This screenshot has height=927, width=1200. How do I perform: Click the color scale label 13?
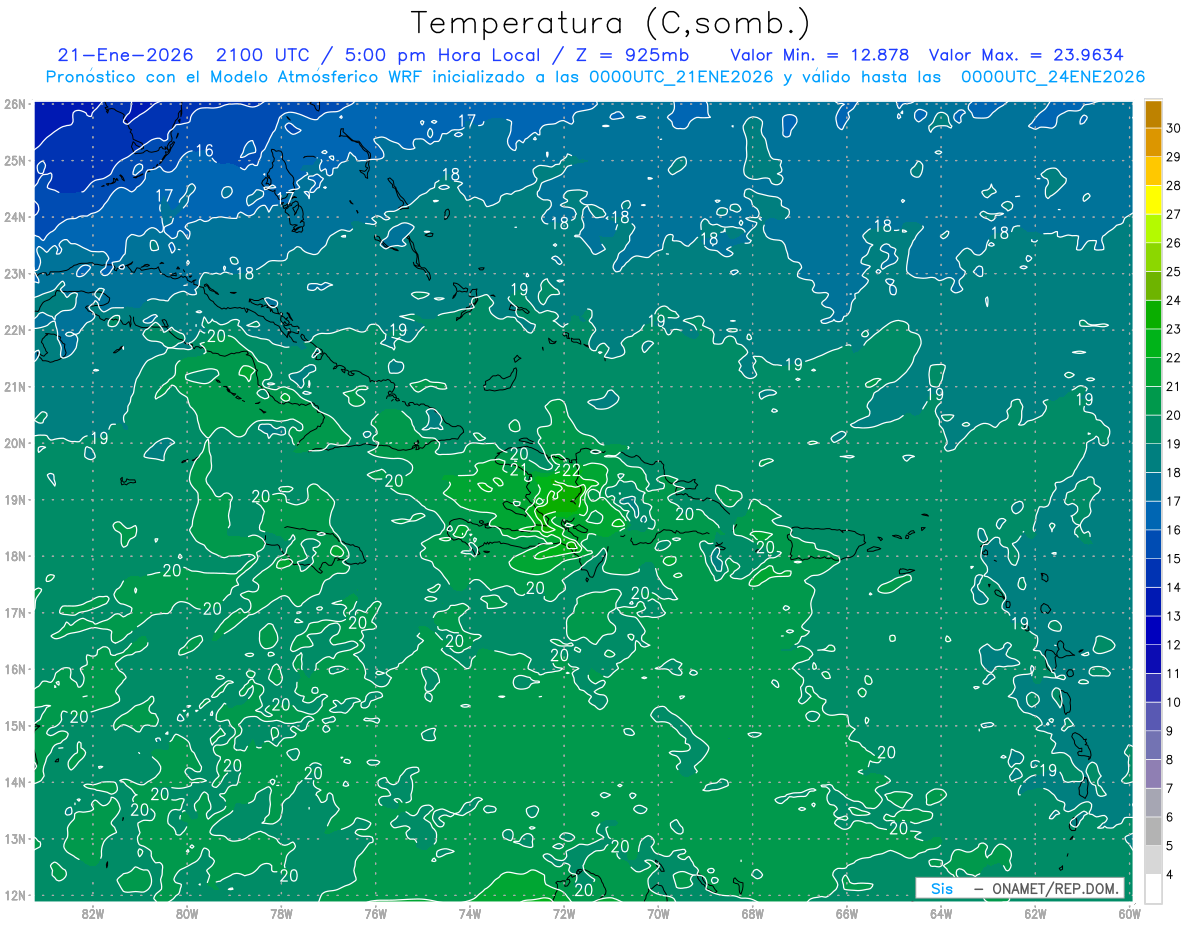pyautogui.click(x=1175, y=616)
